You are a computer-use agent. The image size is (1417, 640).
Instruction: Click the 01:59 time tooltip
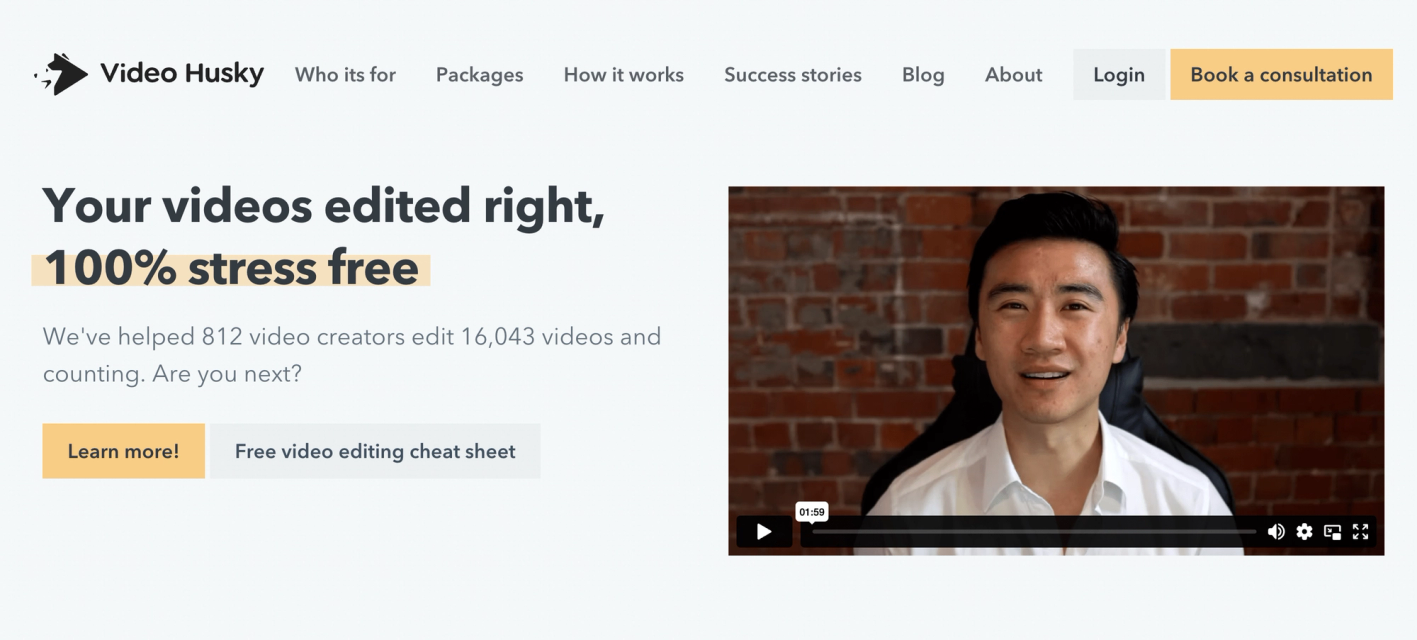tap(812, 512)
